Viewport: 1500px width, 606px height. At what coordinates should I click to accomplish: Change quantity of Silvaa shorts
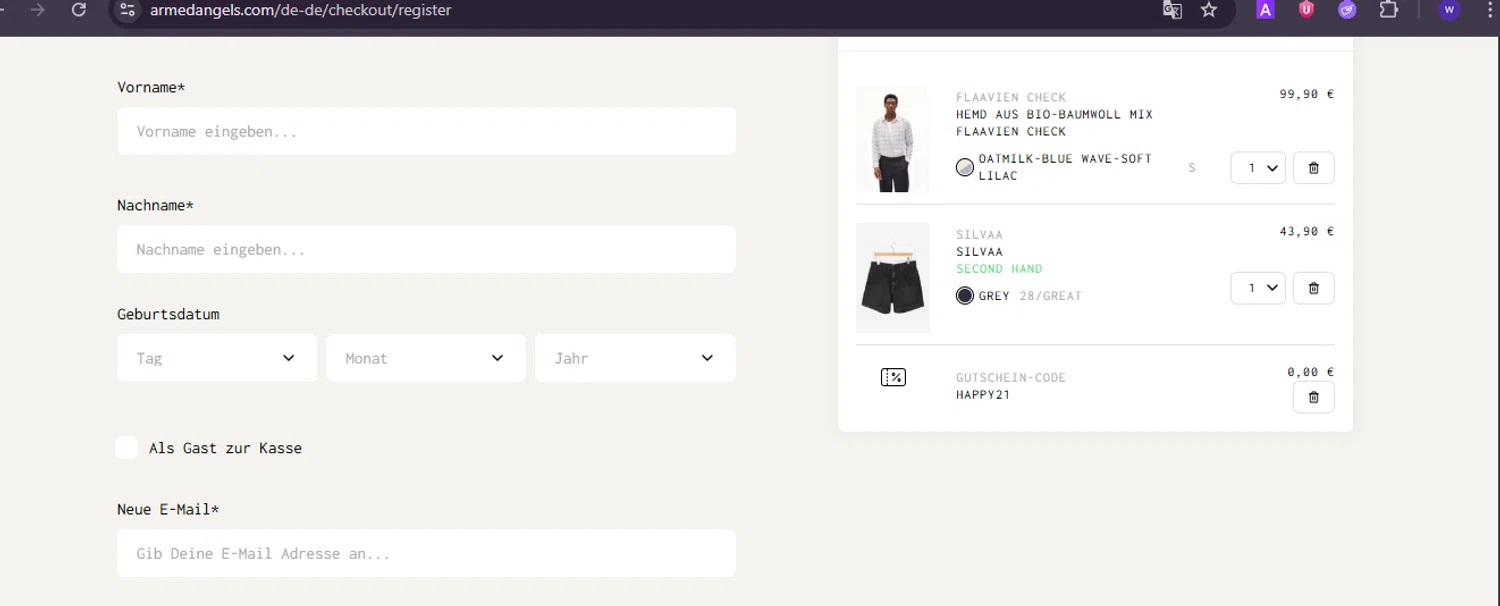pos(1258,288)
